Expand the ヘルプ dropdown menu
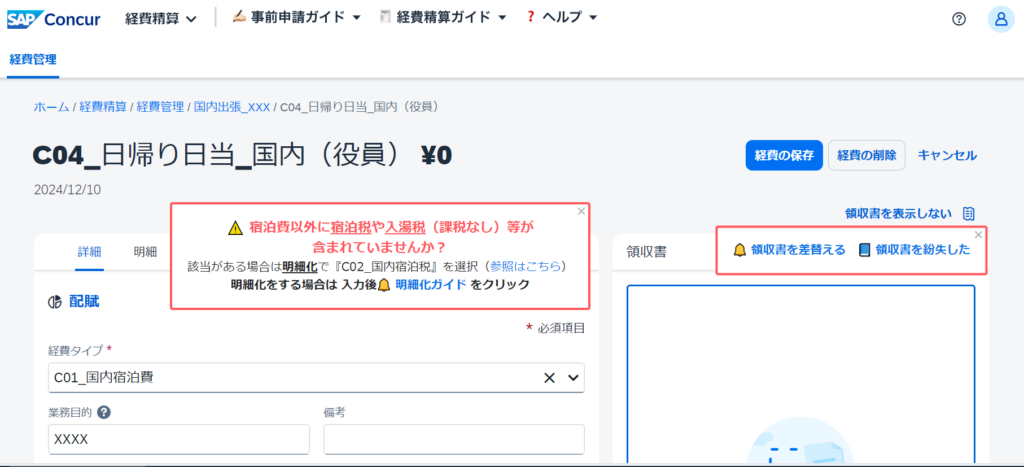The height and width of the screenshot is (467, 1024). 561,18
